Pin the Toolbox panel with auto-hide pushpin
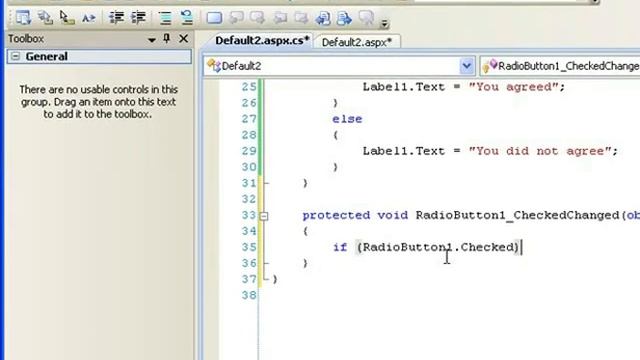 click(x=167, y=38)
